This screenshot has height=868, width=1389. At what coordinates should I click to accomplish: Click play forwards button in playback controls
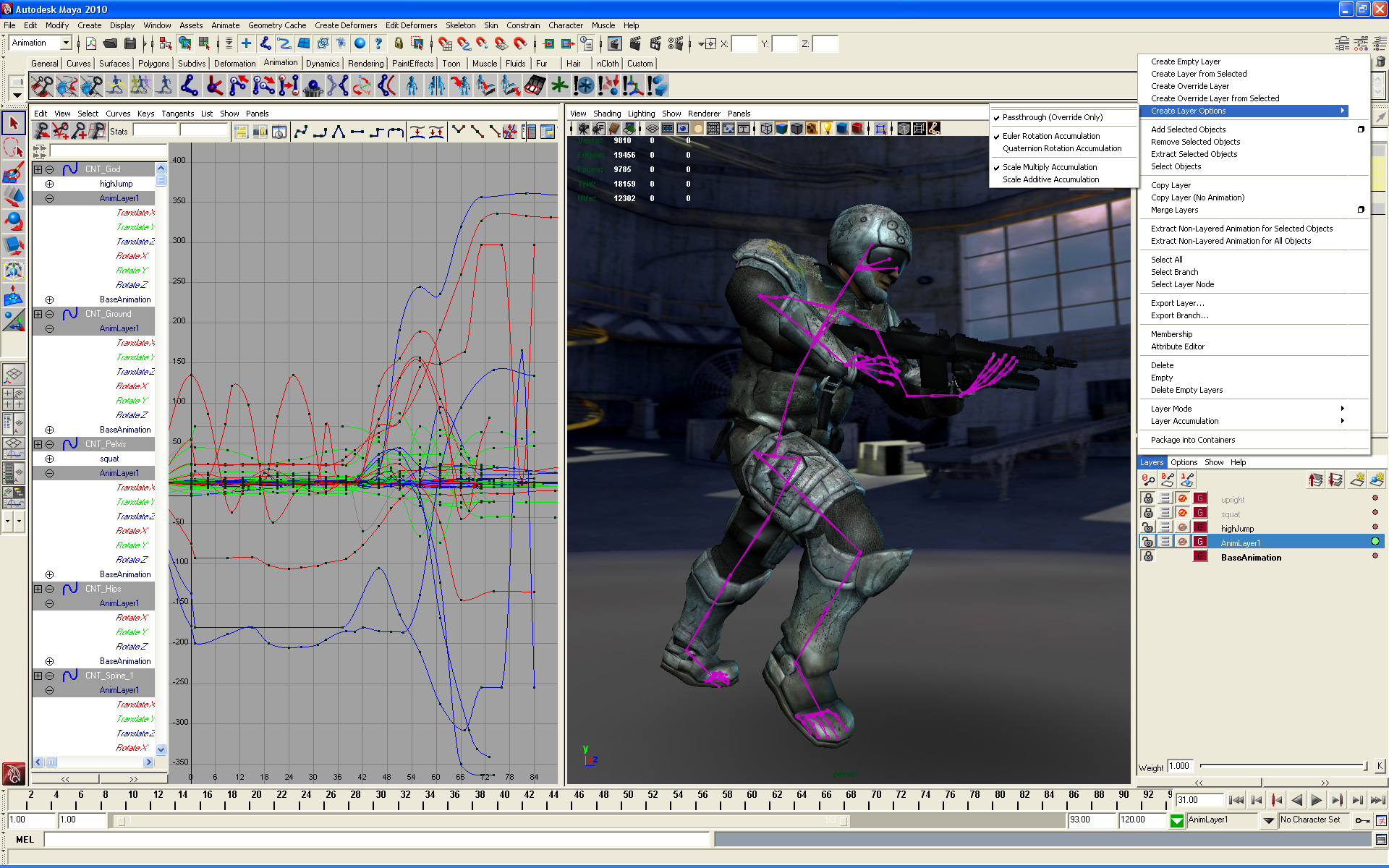1317,800
